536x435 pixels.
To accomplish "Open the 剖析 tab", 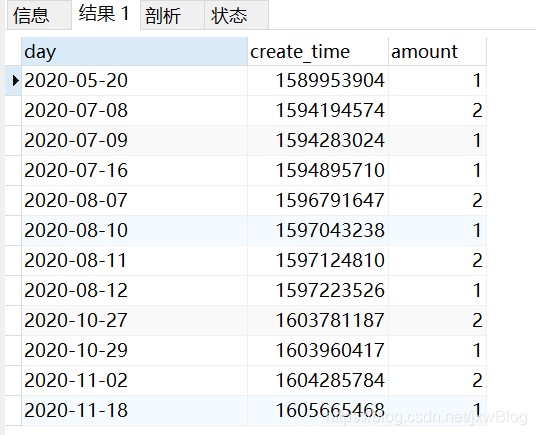I will coord(172,15).
